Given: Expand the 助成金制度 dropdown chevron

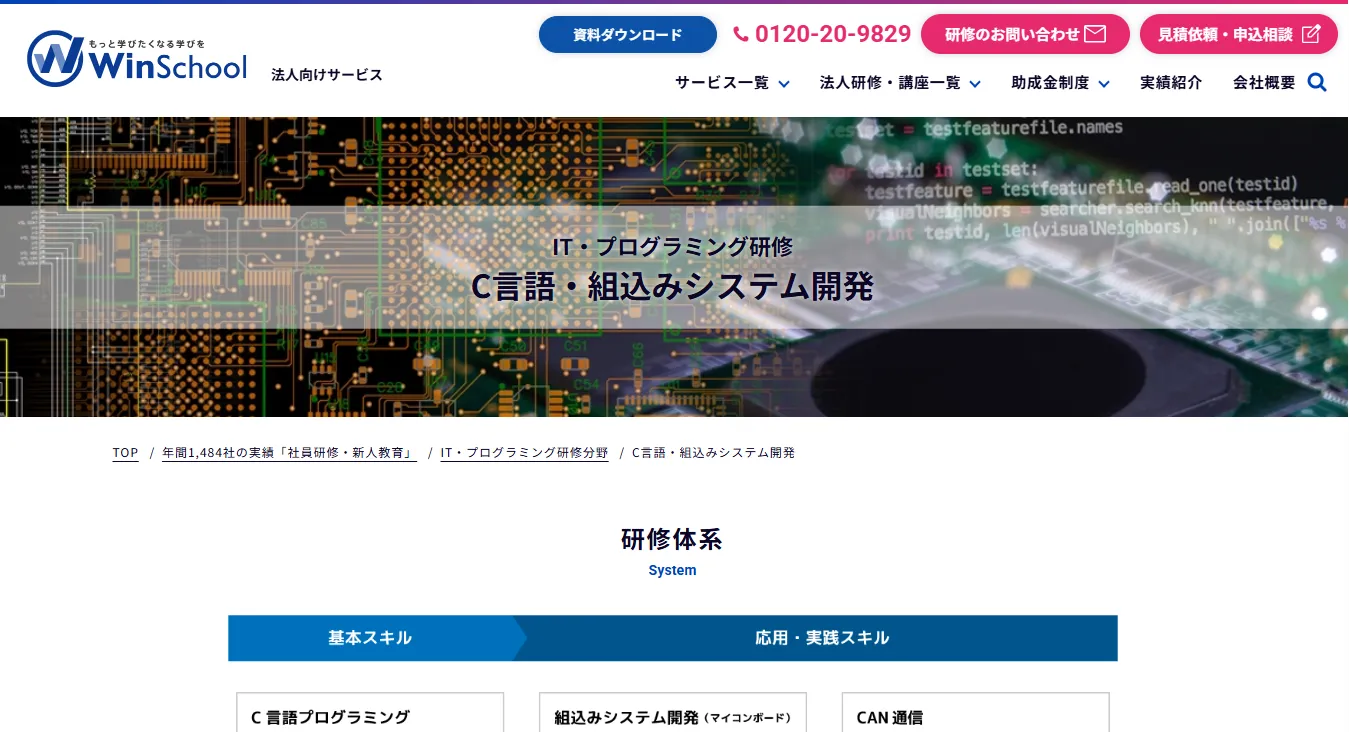Looking at the screenshot, I should coord(1103,83).
